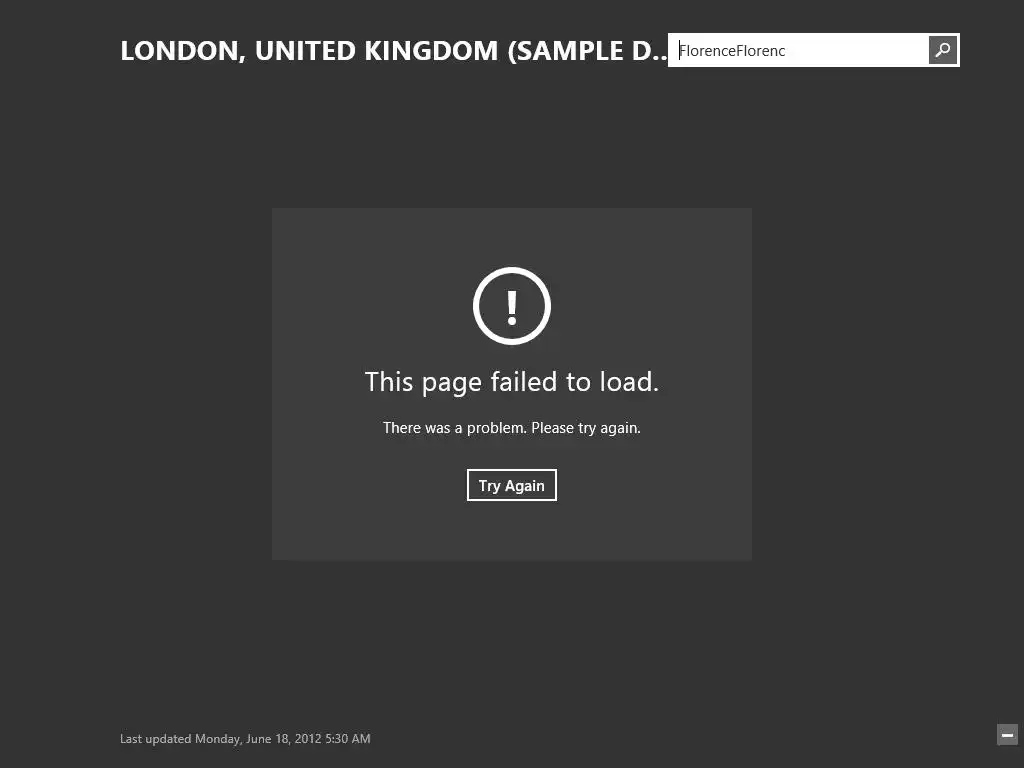1024x768 pixels.
Task: Click the exclamation mark error icon
Action: [x=512, y=306]
